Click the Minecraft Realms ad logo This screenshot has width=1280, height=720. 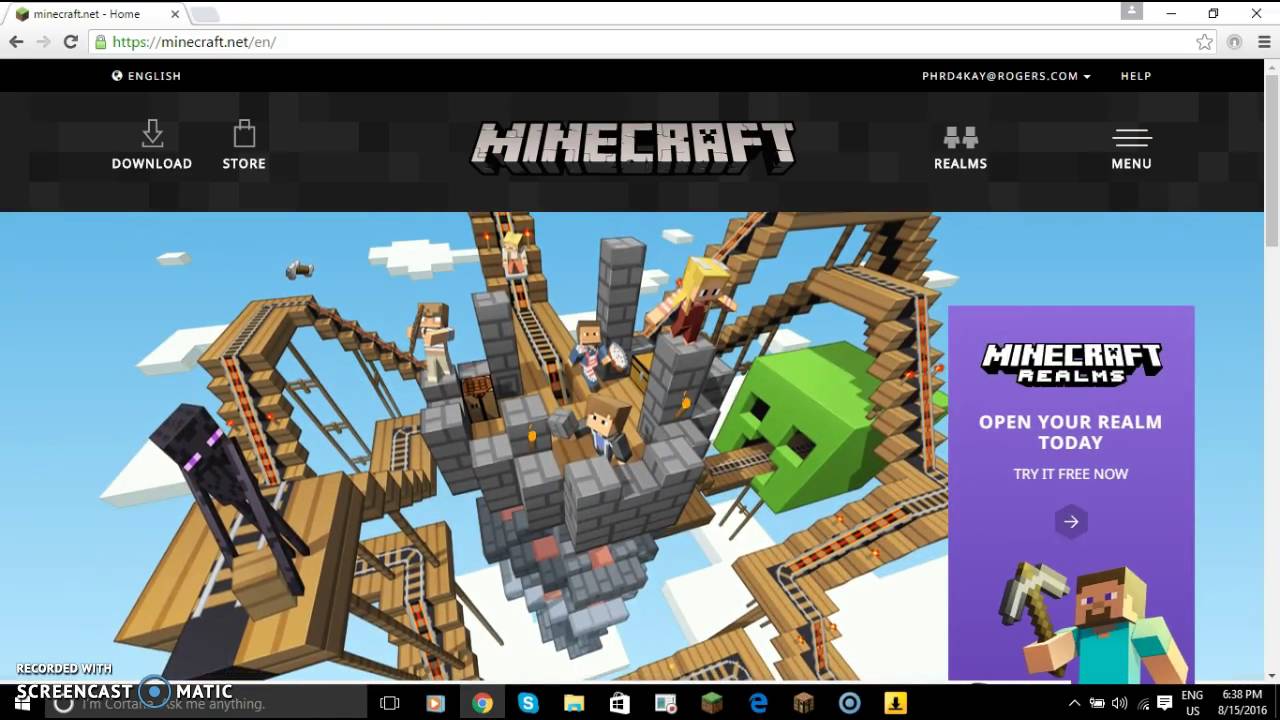1071,364
